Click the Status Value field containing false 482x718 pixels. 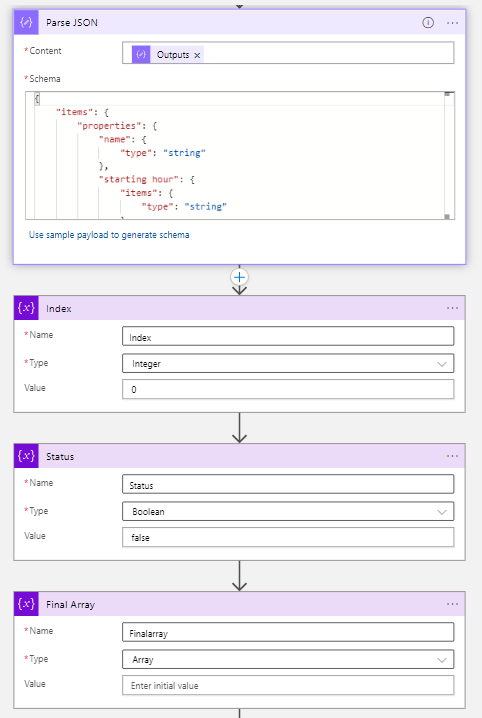[288, 537]
